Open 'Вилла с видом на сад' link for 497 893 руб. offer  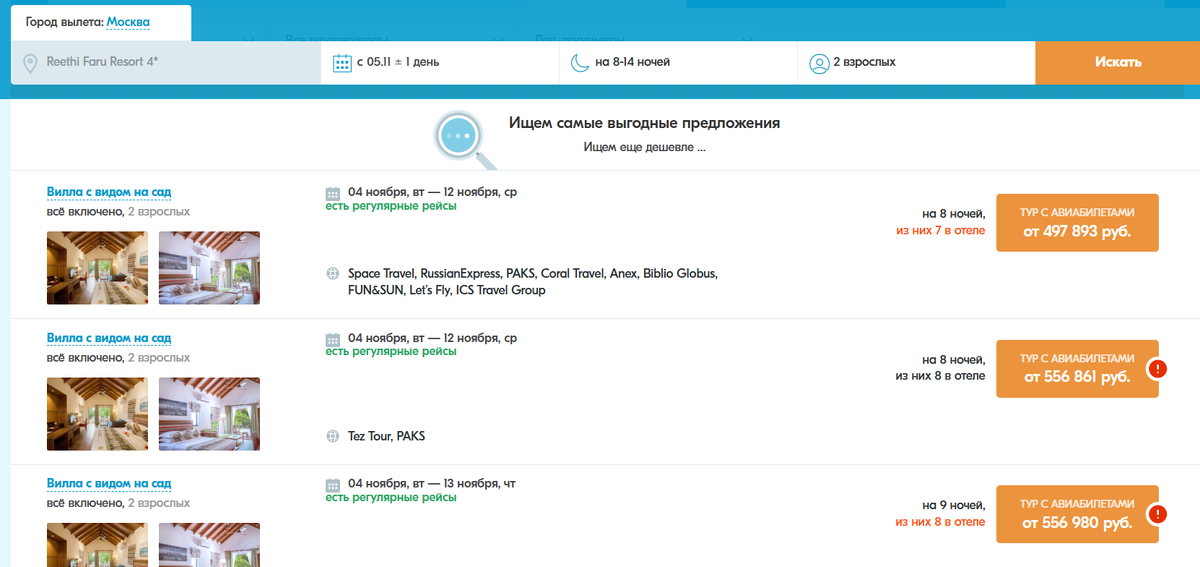click(x=109, y=193)
